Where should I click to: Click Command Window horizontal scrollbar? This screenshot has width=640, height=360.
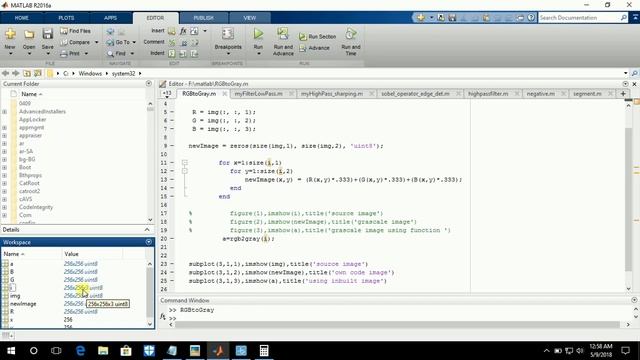397,325
